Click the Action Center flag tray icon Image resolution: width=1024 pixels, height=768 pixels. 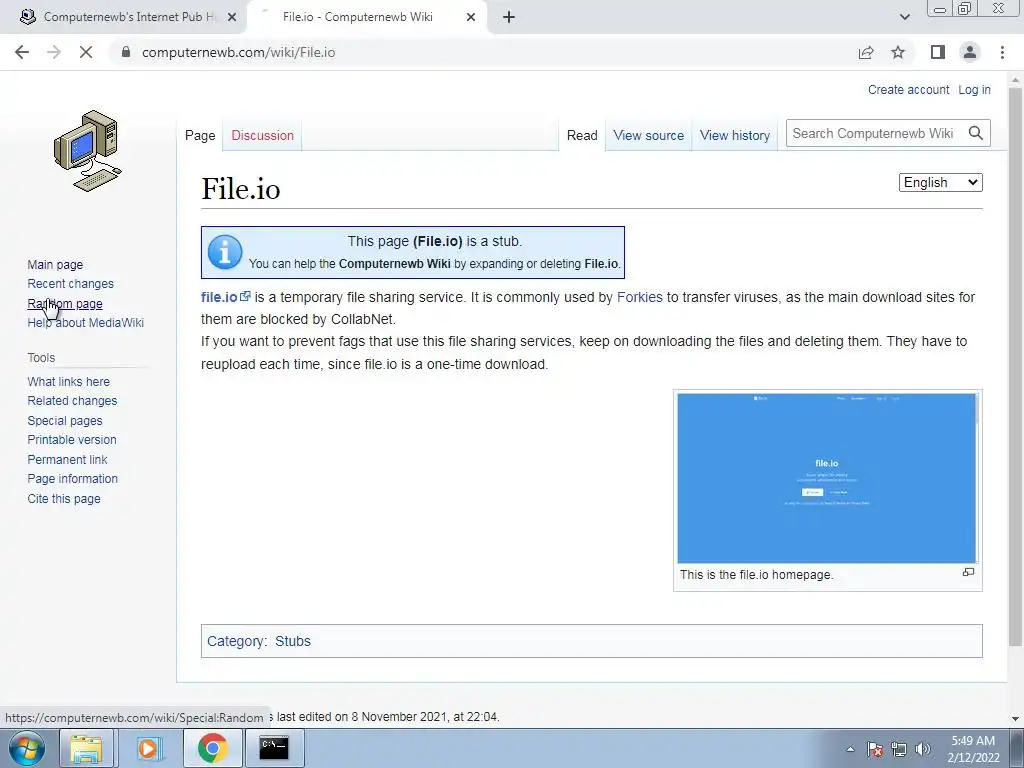(x=875, y=749)
